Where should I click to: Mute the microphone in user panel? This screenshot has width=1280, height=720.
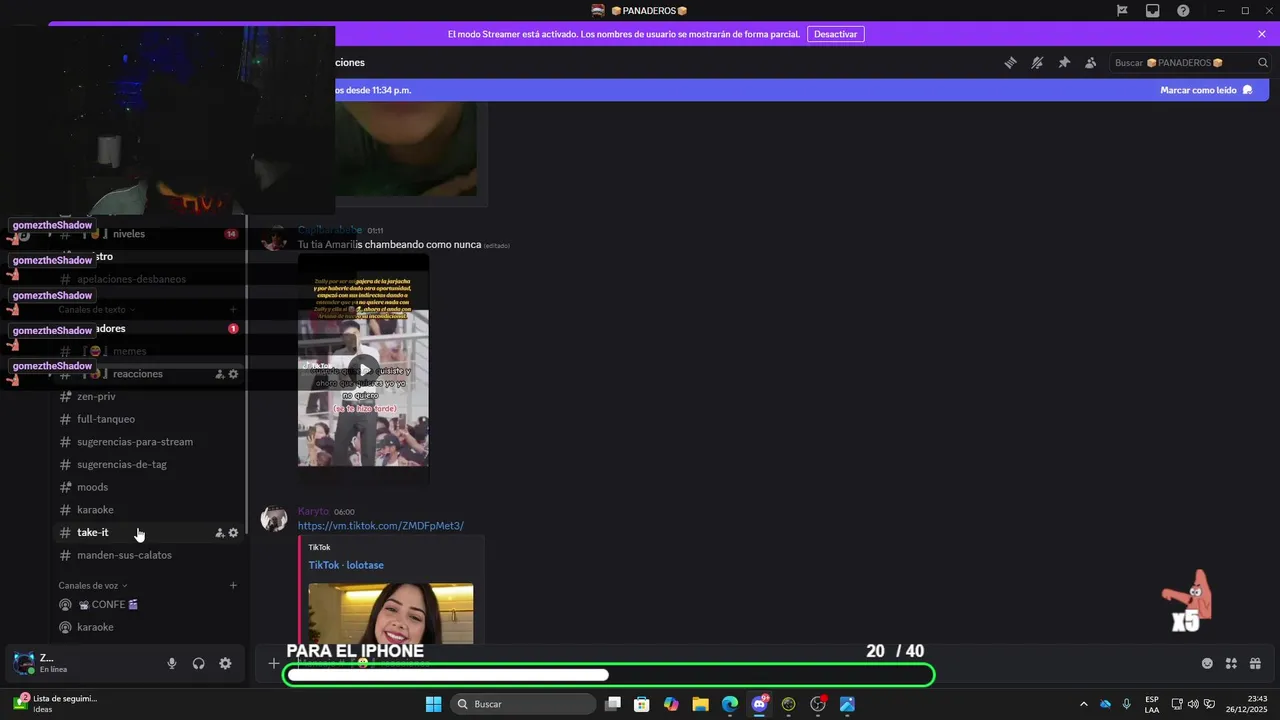click(x=172, y=663)
